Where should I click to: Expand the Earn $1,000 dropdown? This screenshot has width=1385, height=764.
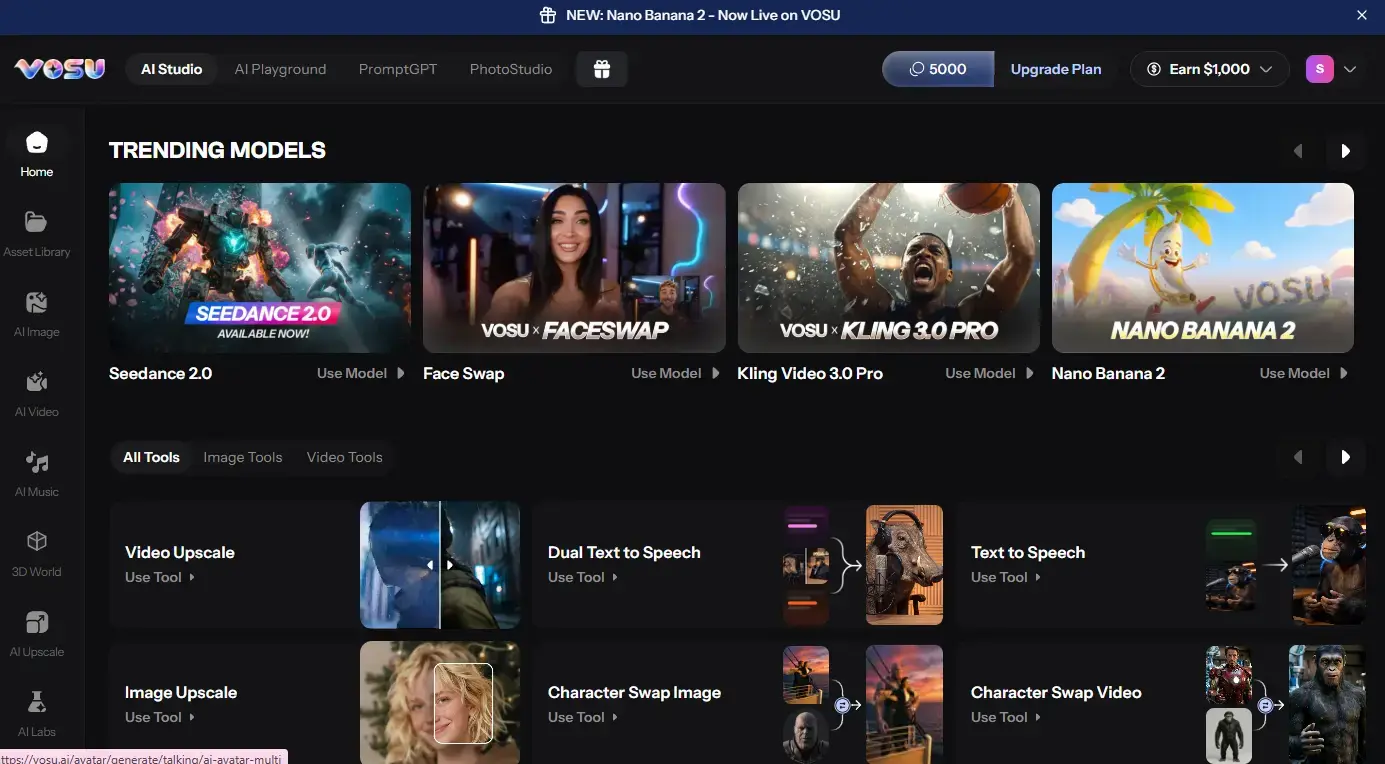tap(1209, 69)
